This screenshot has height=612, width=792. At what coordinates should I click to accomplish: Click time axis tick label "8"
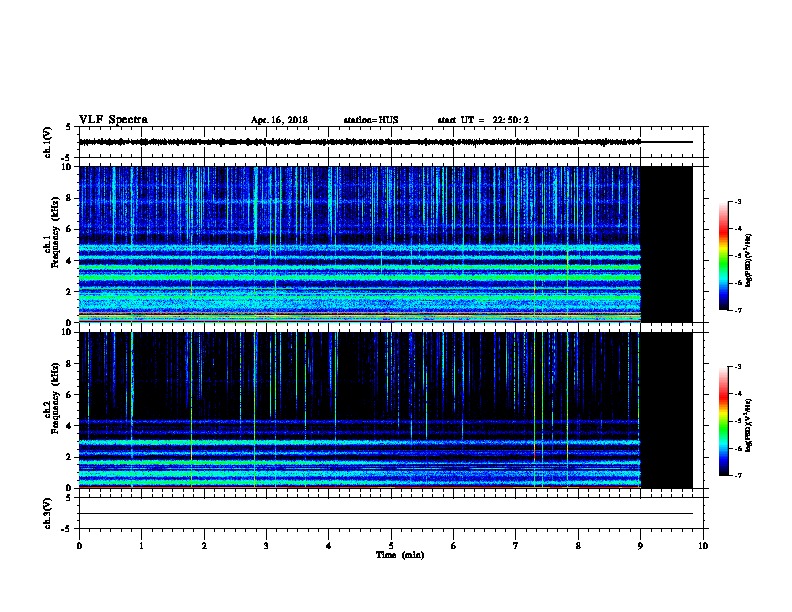click(x=578, y=546)
